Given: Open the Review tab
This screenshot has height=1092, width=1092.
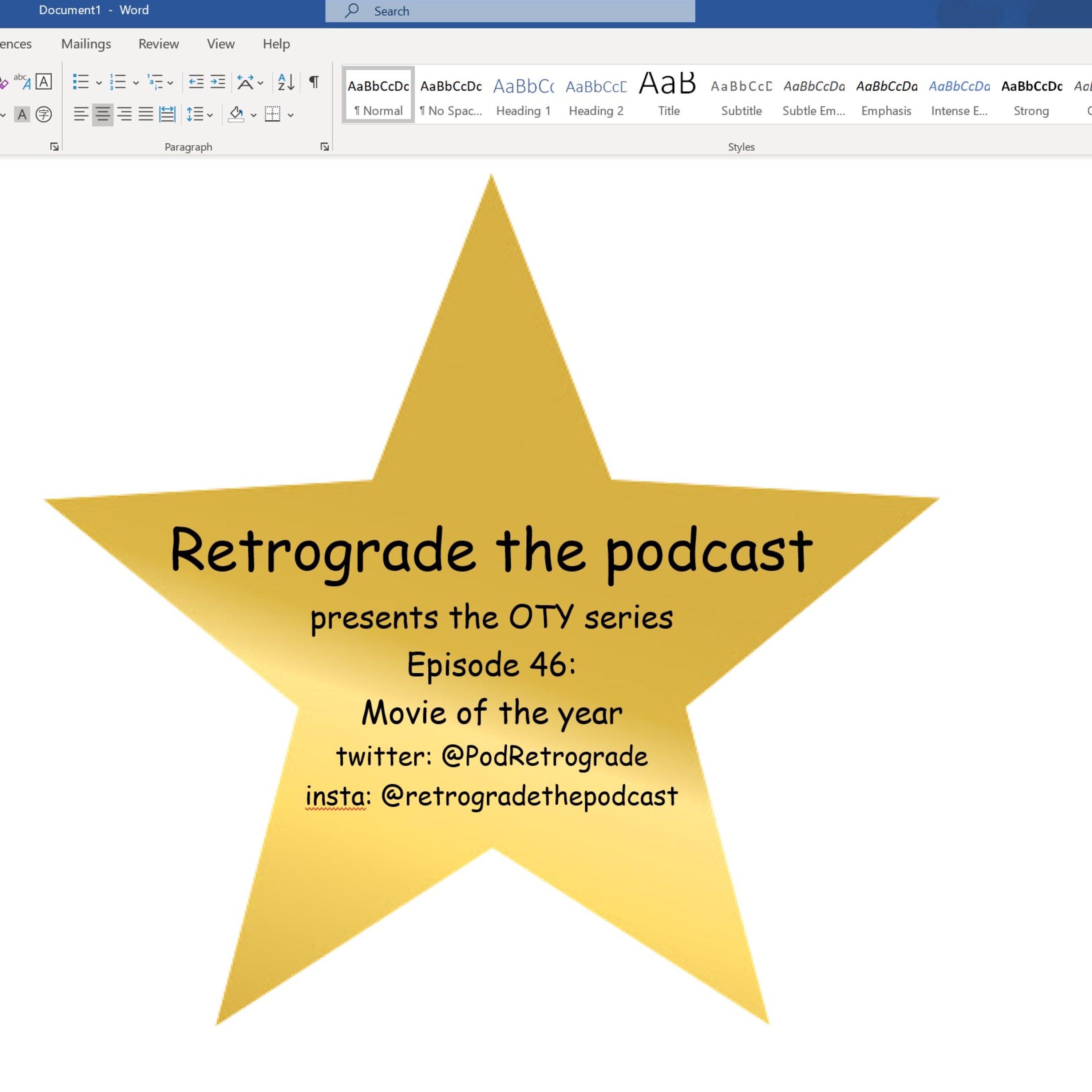Looking at the screenshot, I should [159, 44].
